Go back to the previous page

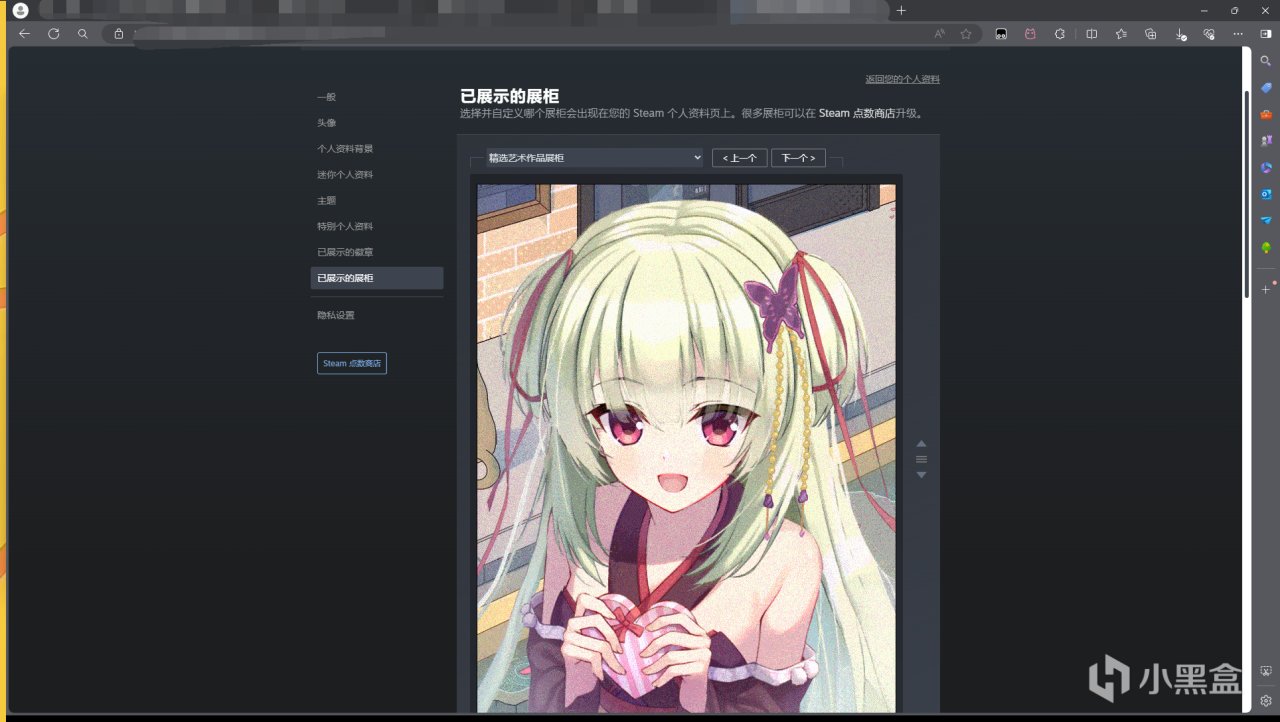tap(25, 33)
